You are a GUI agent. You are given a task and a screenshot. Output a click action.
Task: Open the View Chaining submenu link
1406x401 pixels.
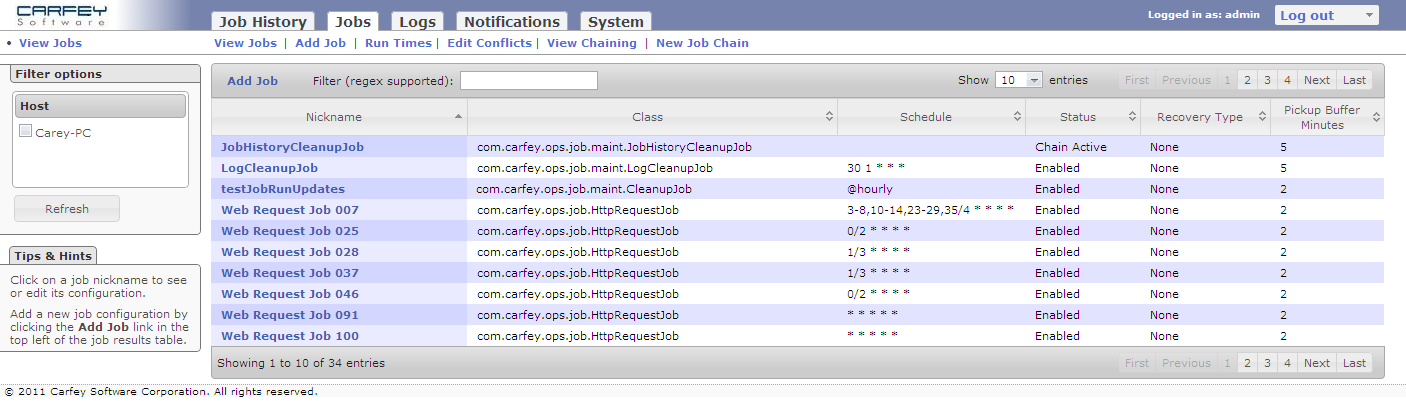point(591,43)
